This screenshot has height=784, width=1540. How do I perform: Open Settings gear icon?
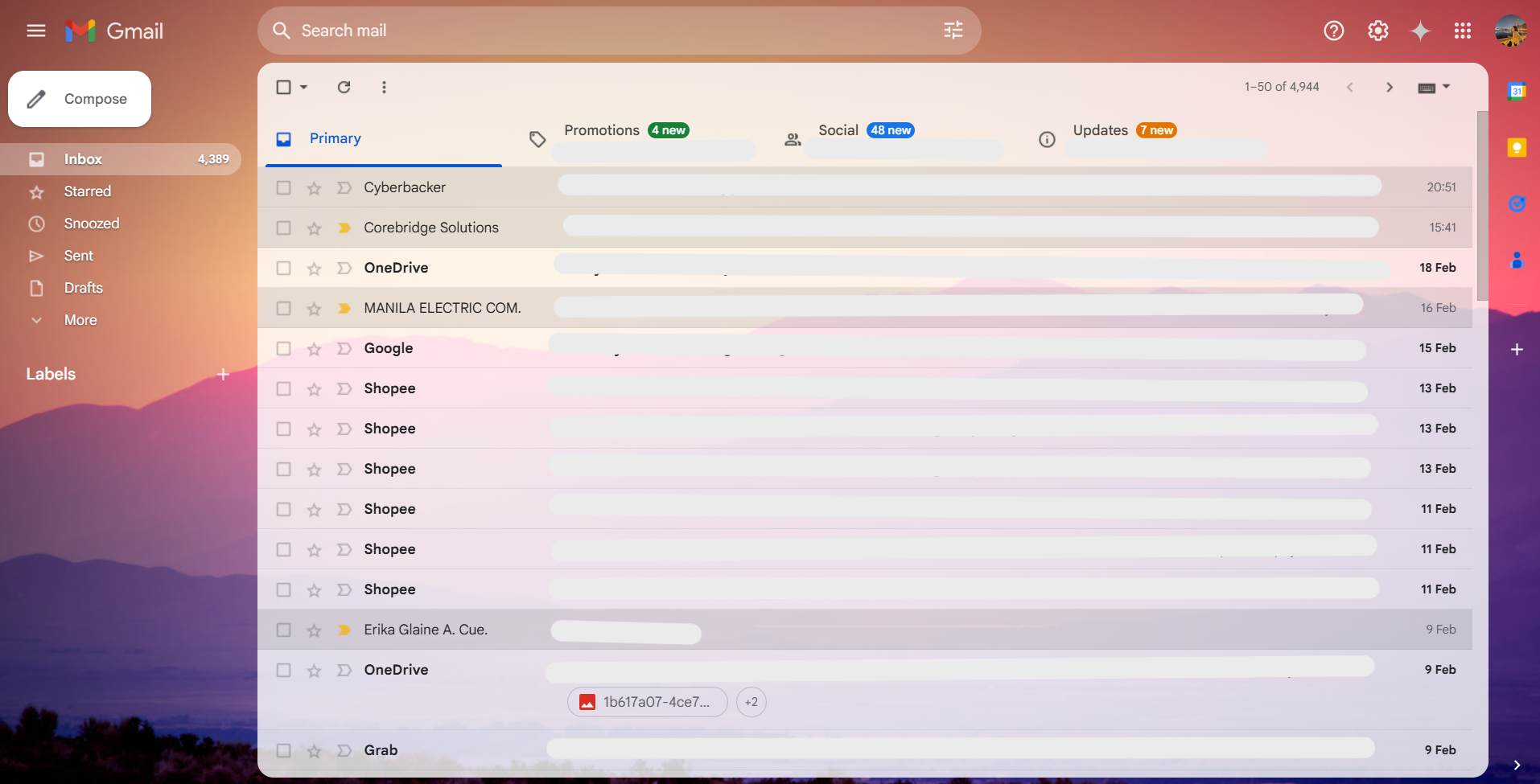coord(1378,31)
